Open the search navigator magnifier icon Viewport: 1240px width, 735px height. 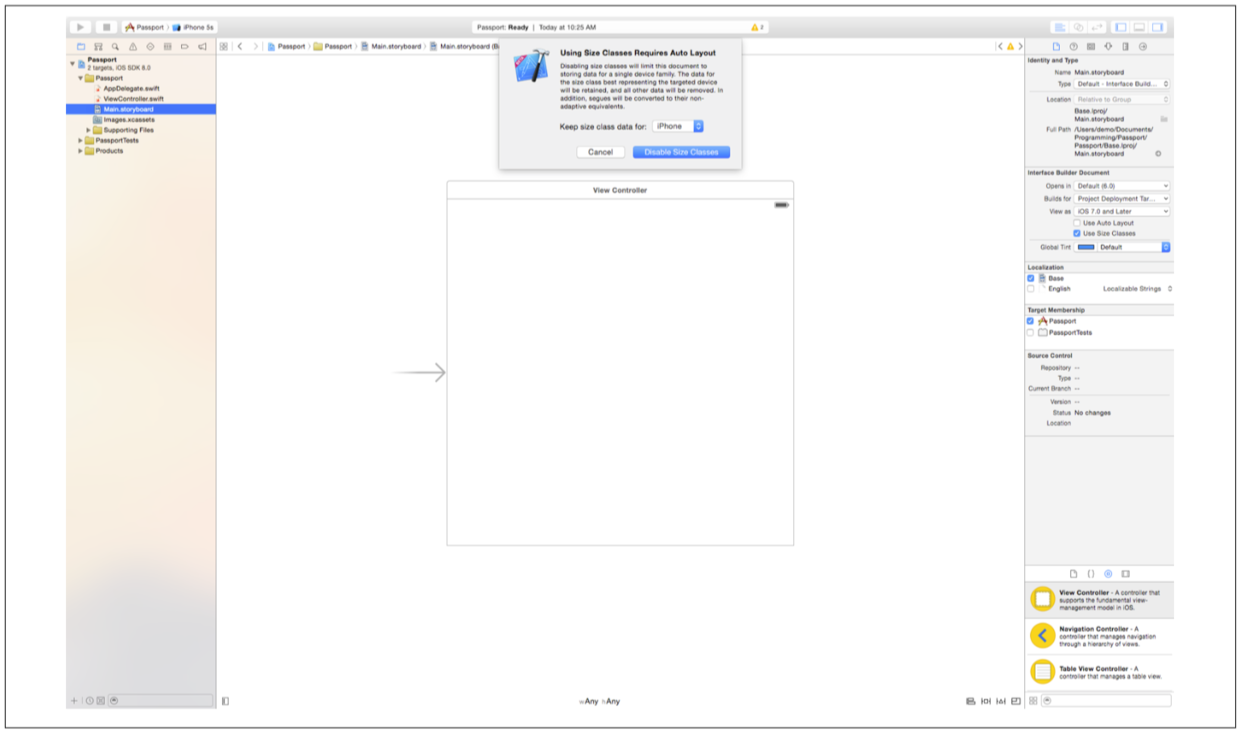[115, 46]
